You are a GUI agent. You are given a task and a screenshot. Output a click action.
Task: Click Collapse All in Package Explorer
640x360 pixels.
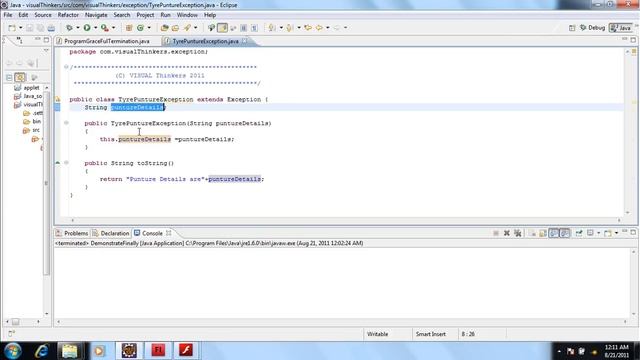tap(9, 78)
